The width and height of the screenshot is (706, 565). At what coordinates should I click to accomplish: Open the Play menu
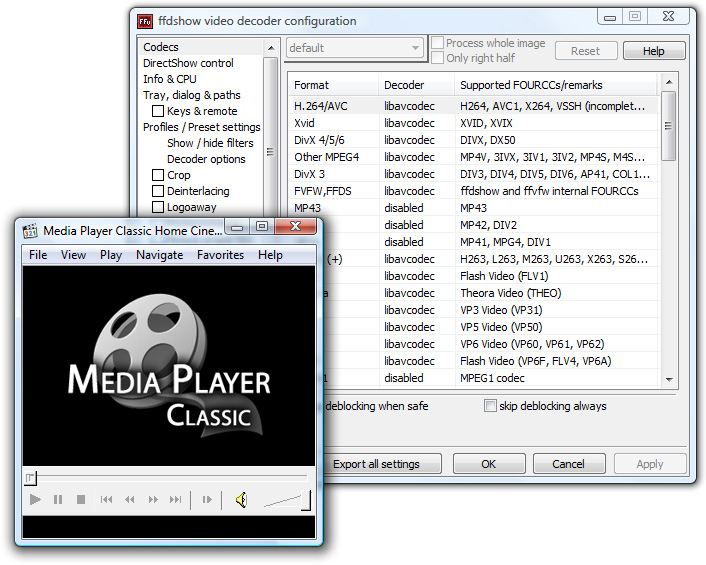click(111, 255)
